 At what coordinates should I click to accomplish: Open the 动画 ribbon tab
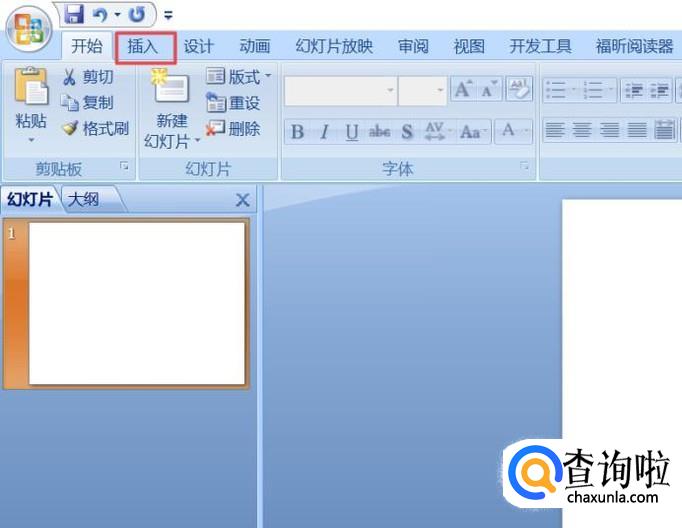point(255,46)
